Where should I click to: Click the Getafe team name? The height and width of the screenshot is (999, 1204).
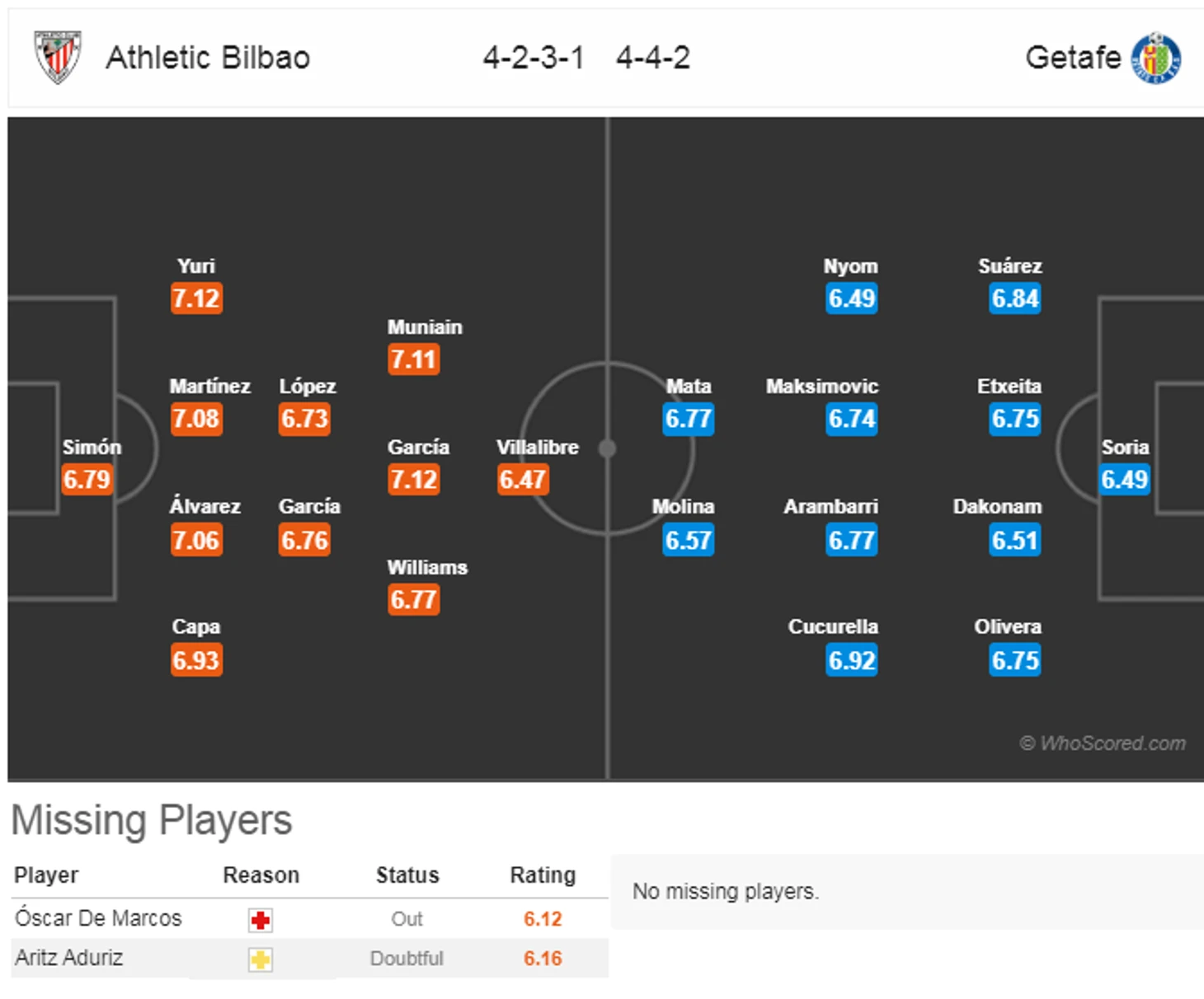tap(1072, 58)
